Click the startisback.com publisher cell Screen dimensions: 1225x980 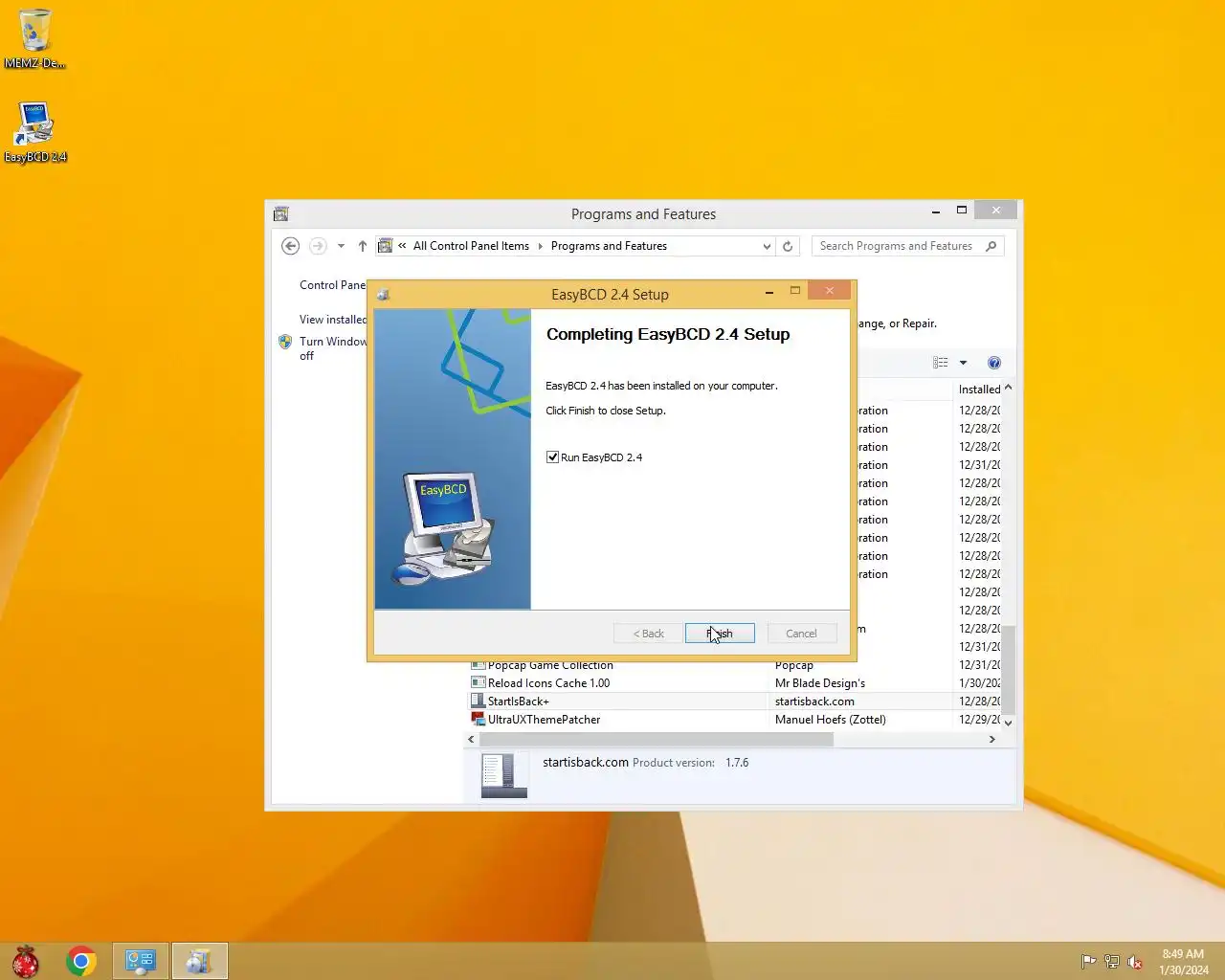814,702
